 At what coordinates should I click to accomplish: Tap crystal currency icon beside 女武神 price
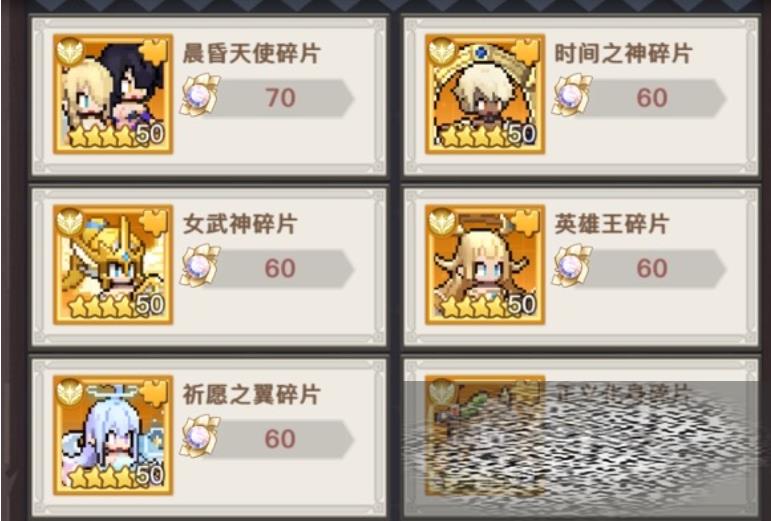click(x=200, y=266)
